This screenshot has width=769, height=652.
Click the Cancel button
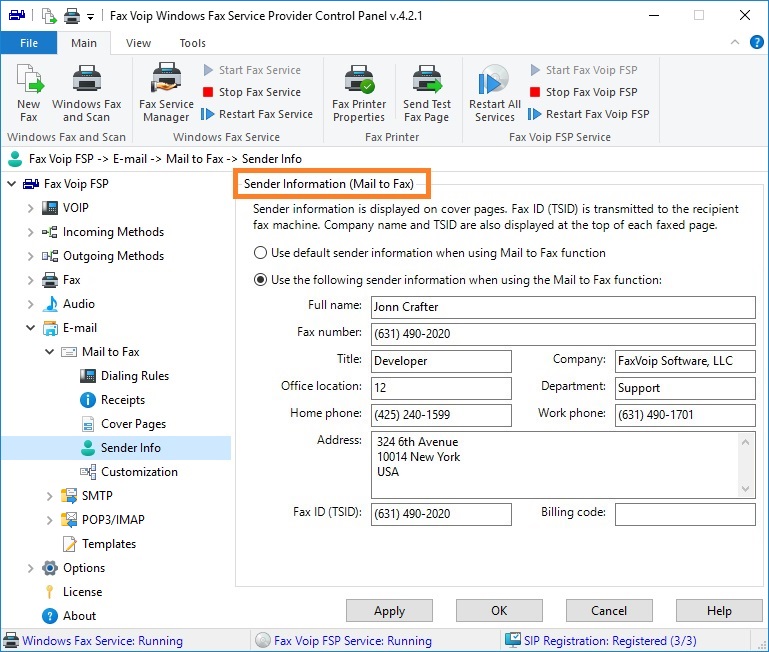[x=609, y=611]
